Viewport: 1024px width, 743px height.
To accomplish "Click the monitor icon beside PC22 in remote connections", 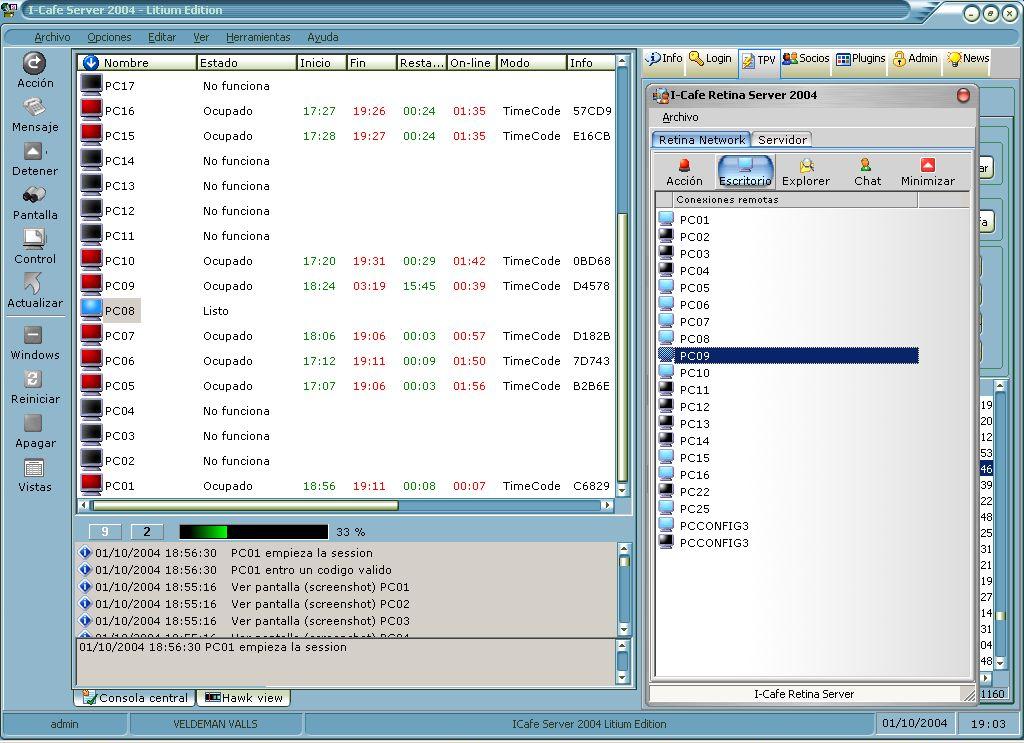I will (x=666, y=490).
